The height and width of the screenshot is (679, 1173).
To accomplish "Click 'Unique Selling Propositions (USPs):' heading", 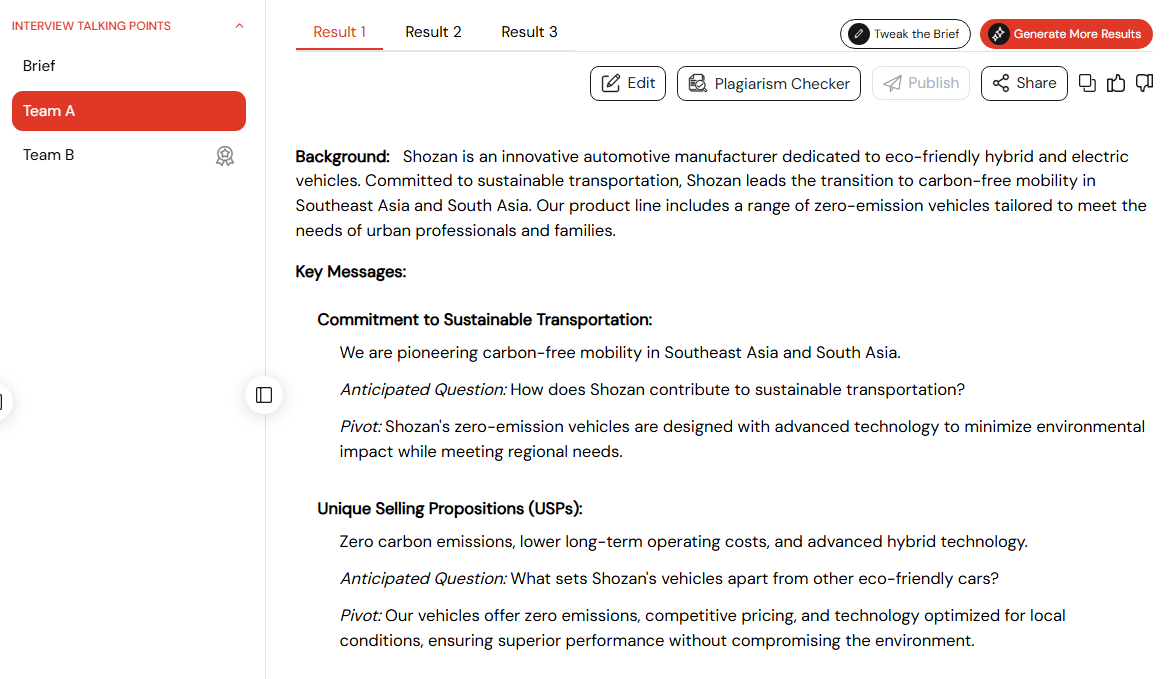I will 450,509.
